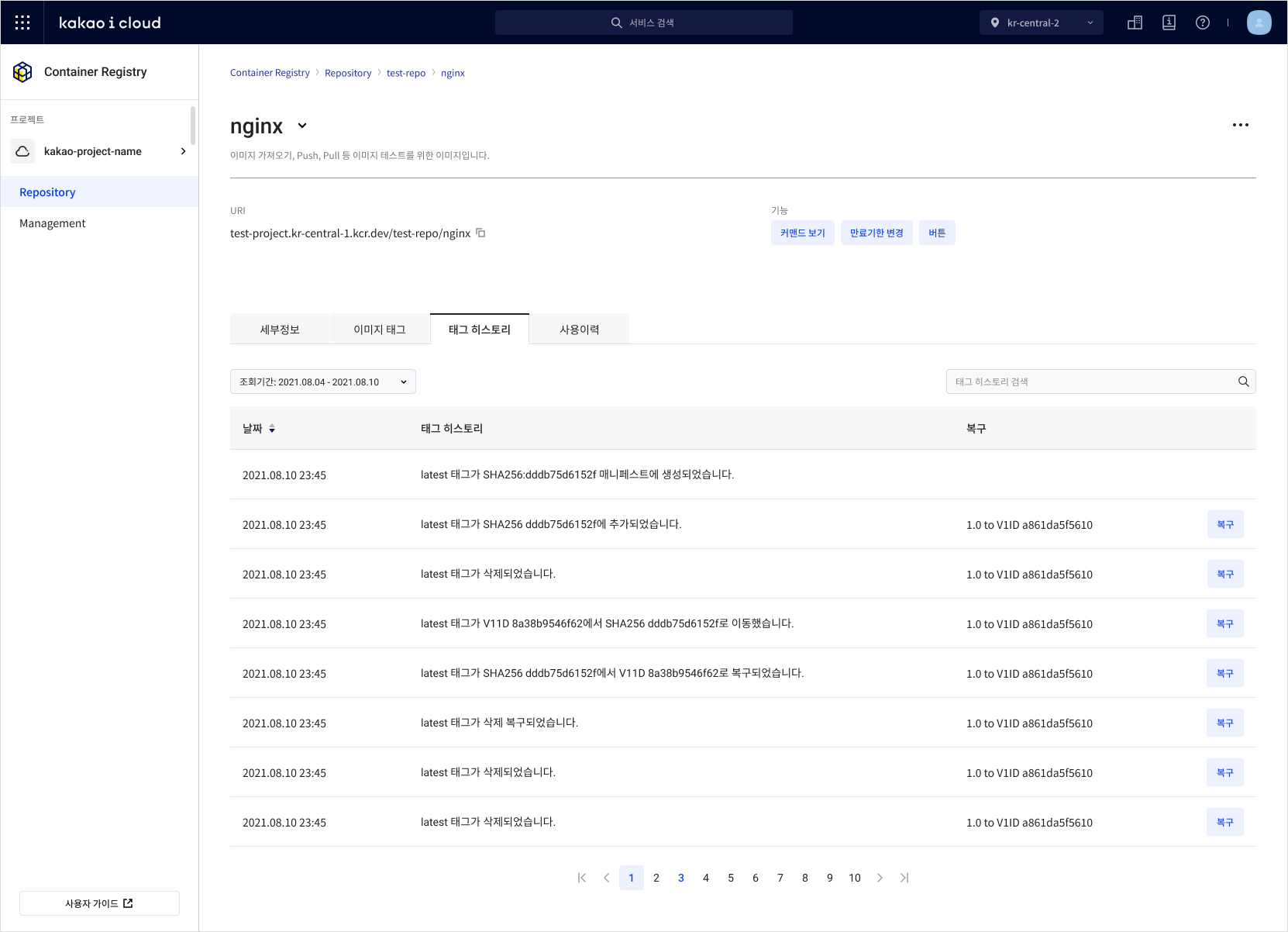Screen dimensions: 1288x932
Task: Expand the kr-central-2 region dropdown
Action: (x=1042, y=22)
